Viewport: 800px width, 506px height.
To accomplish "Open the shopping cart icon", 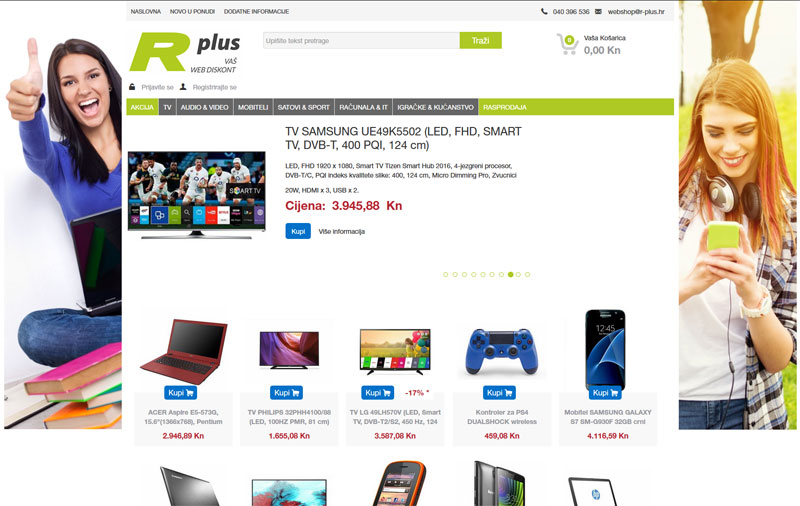I will pyautogui.click(x=567, y=44).
